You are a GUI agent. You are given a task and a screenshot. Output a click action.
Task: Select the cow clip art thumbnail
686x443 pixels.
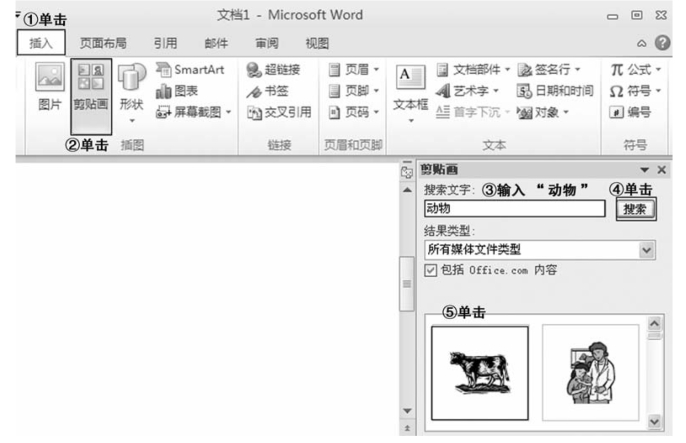[480, 373]
